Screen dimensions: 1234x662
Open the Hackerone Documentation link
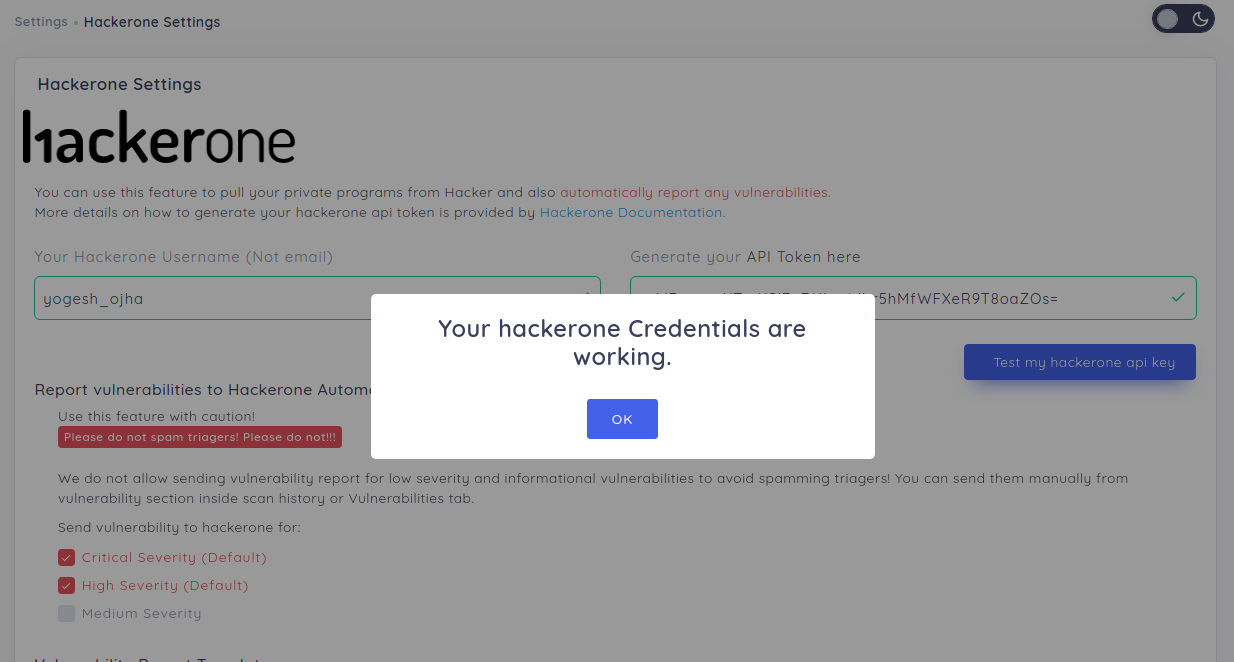(x=631, y=213)
